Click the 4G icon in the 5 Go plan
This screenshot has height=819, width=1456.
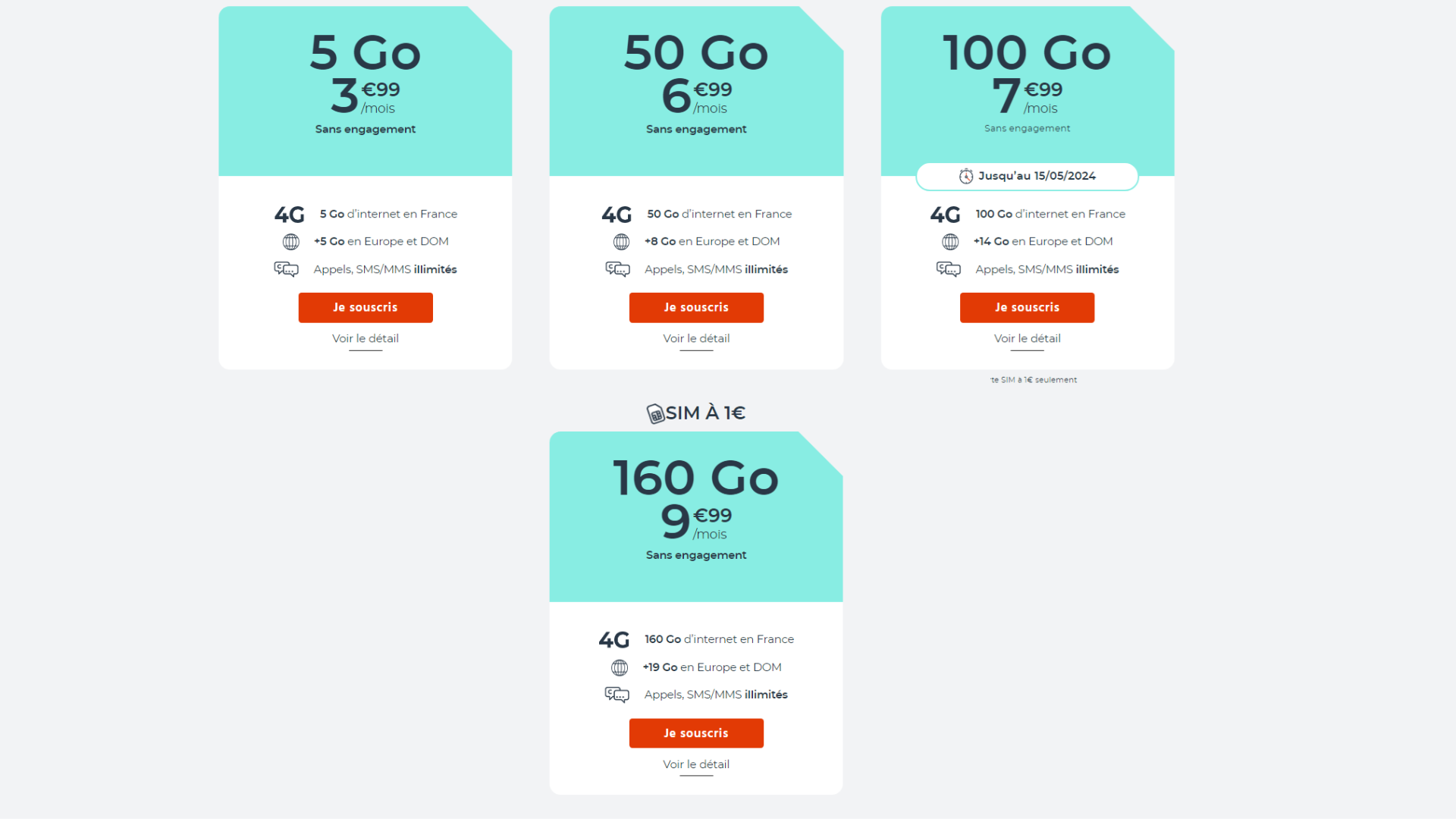pos(289,215)
